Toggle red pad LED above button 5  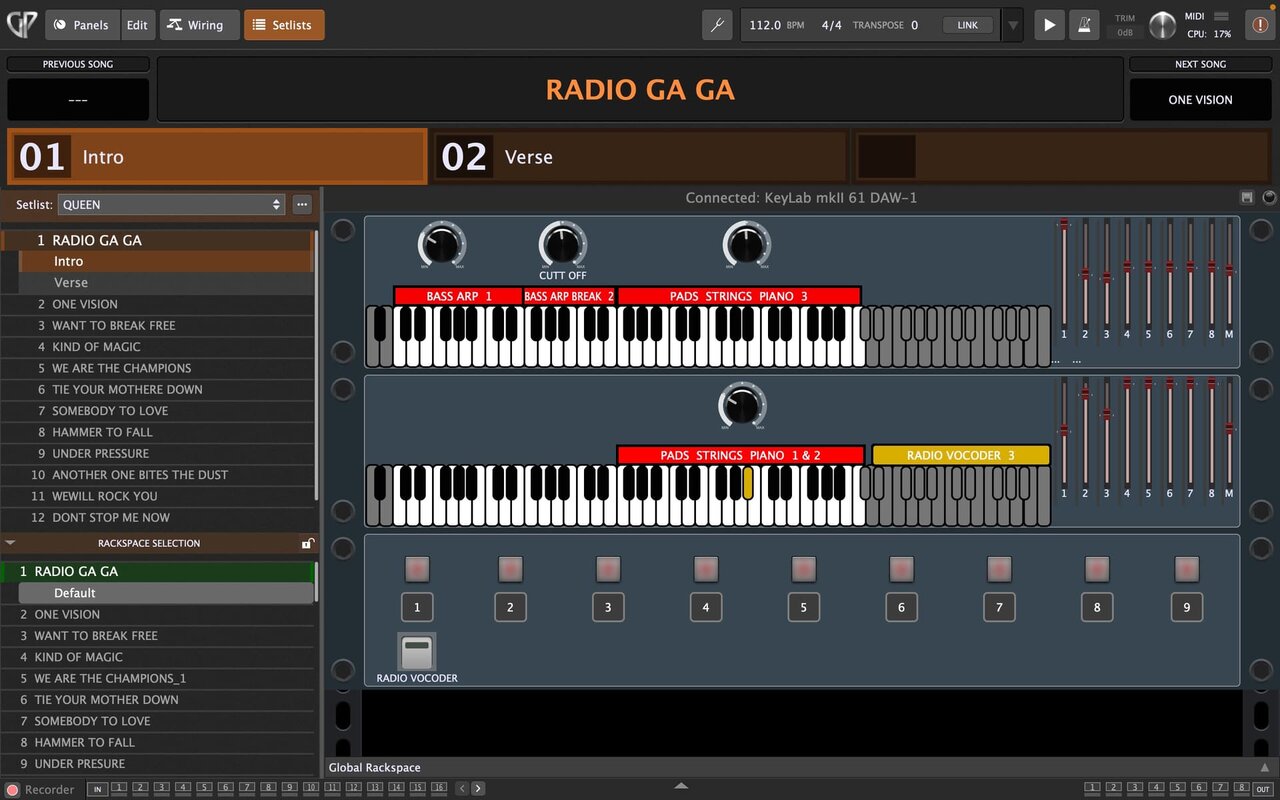804,569
